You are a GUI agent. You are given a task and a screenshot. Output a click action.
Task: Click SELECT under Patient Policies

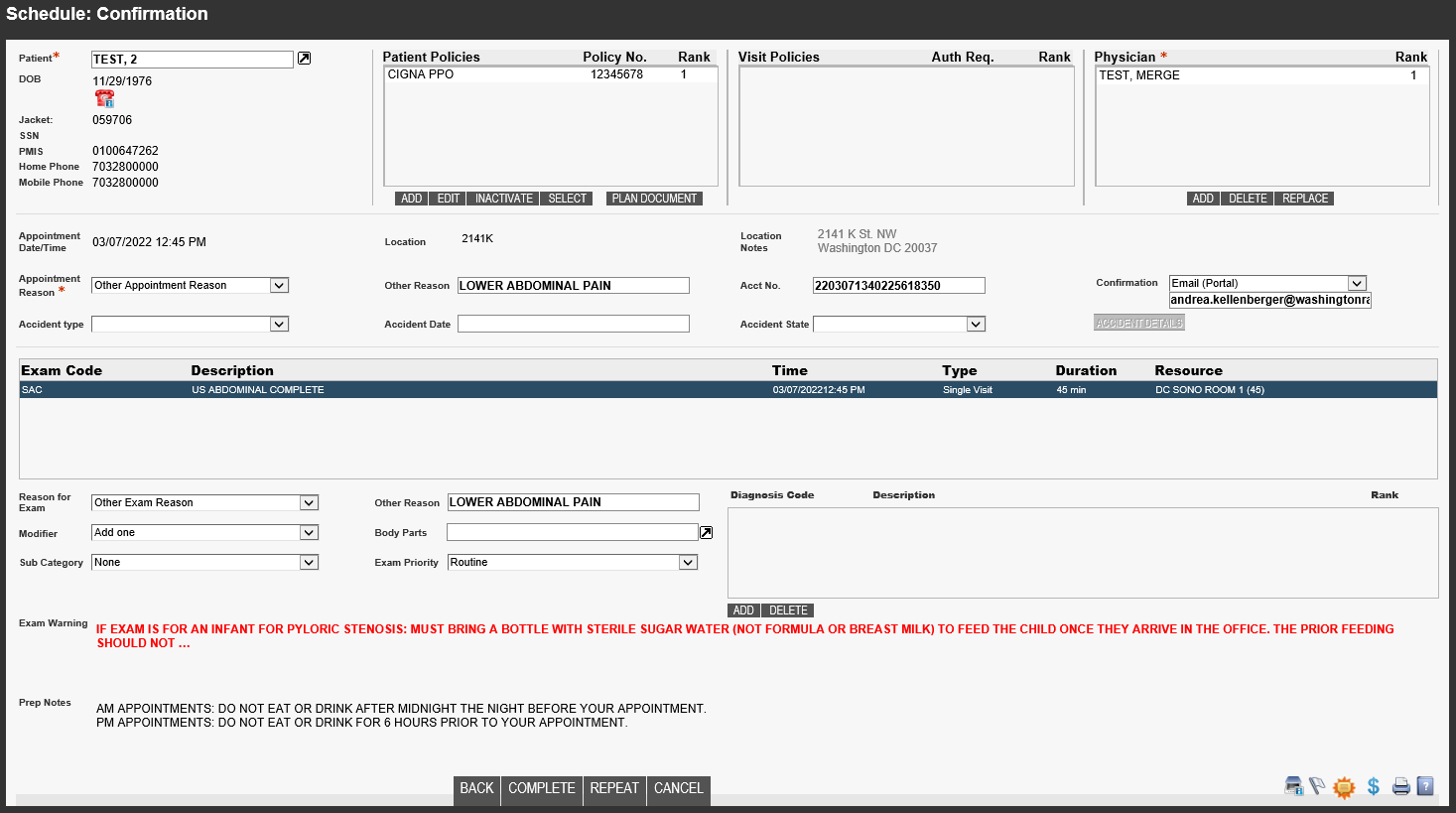click(568, 199)
